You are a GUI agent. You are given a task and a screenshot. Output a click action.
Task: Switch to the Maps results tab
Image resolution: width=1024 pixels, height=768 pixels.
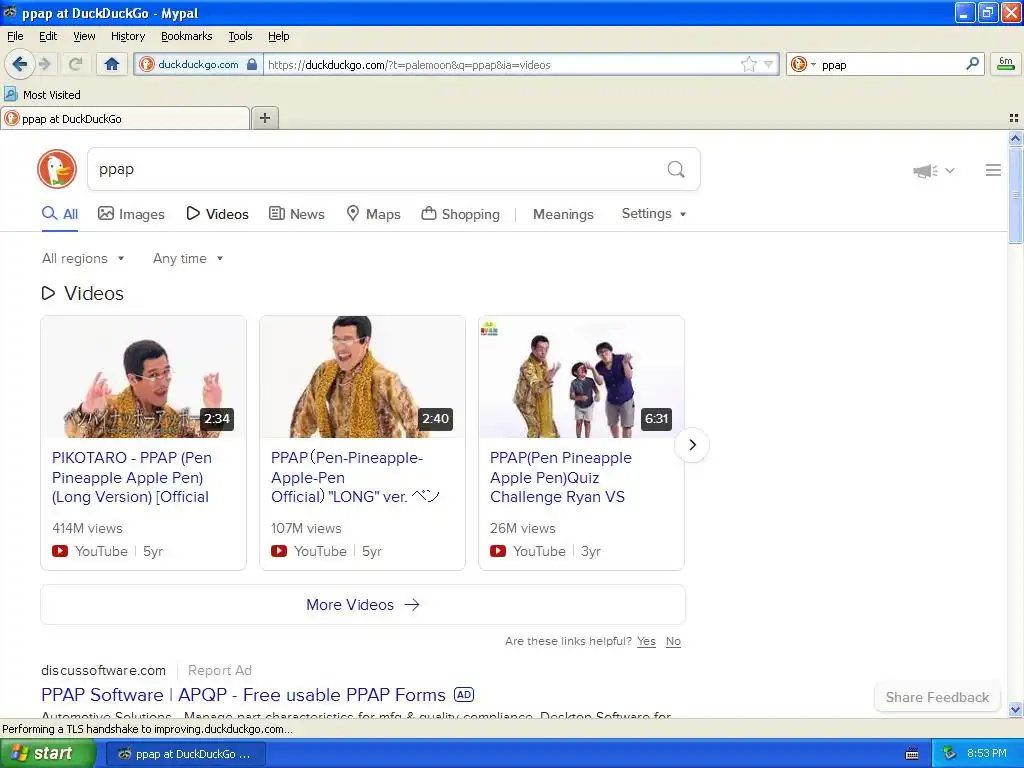tap(374, 214)
